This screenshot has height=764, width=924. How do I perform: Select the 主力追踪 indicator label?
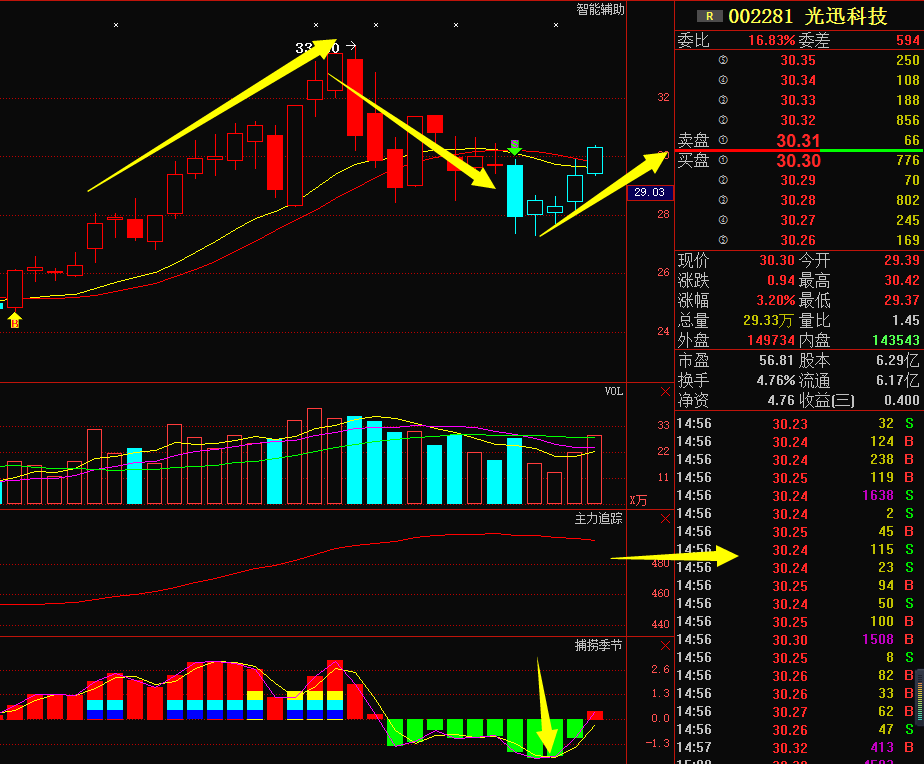(598, 519)
